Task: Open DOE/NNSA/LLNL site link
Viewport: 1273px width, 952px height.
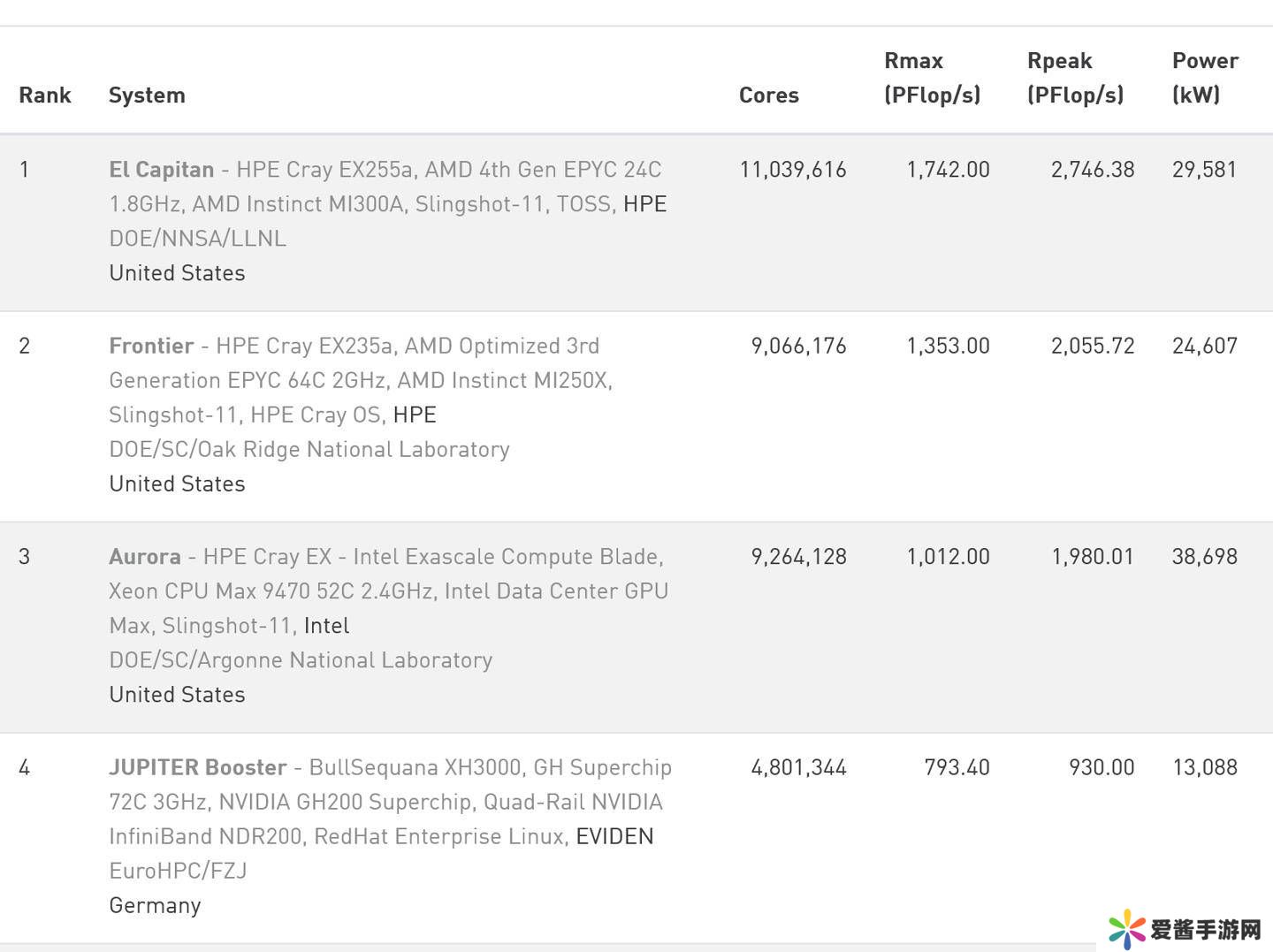Action: [197, 239]
